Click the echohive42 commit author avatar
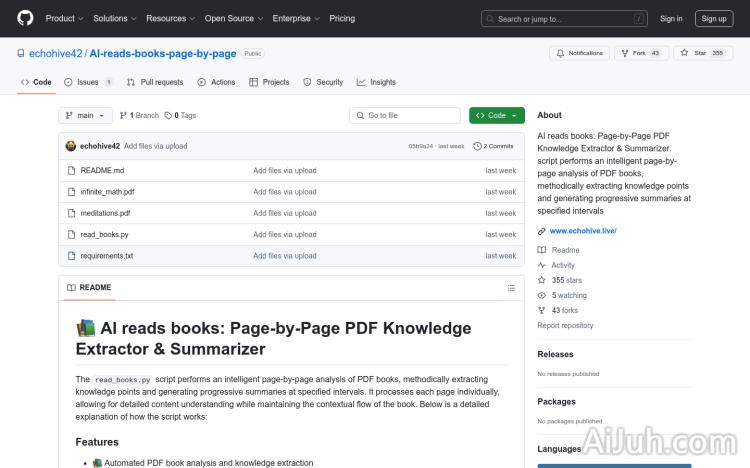This screenshot has height=468, width=750. [x=71, y=146]
